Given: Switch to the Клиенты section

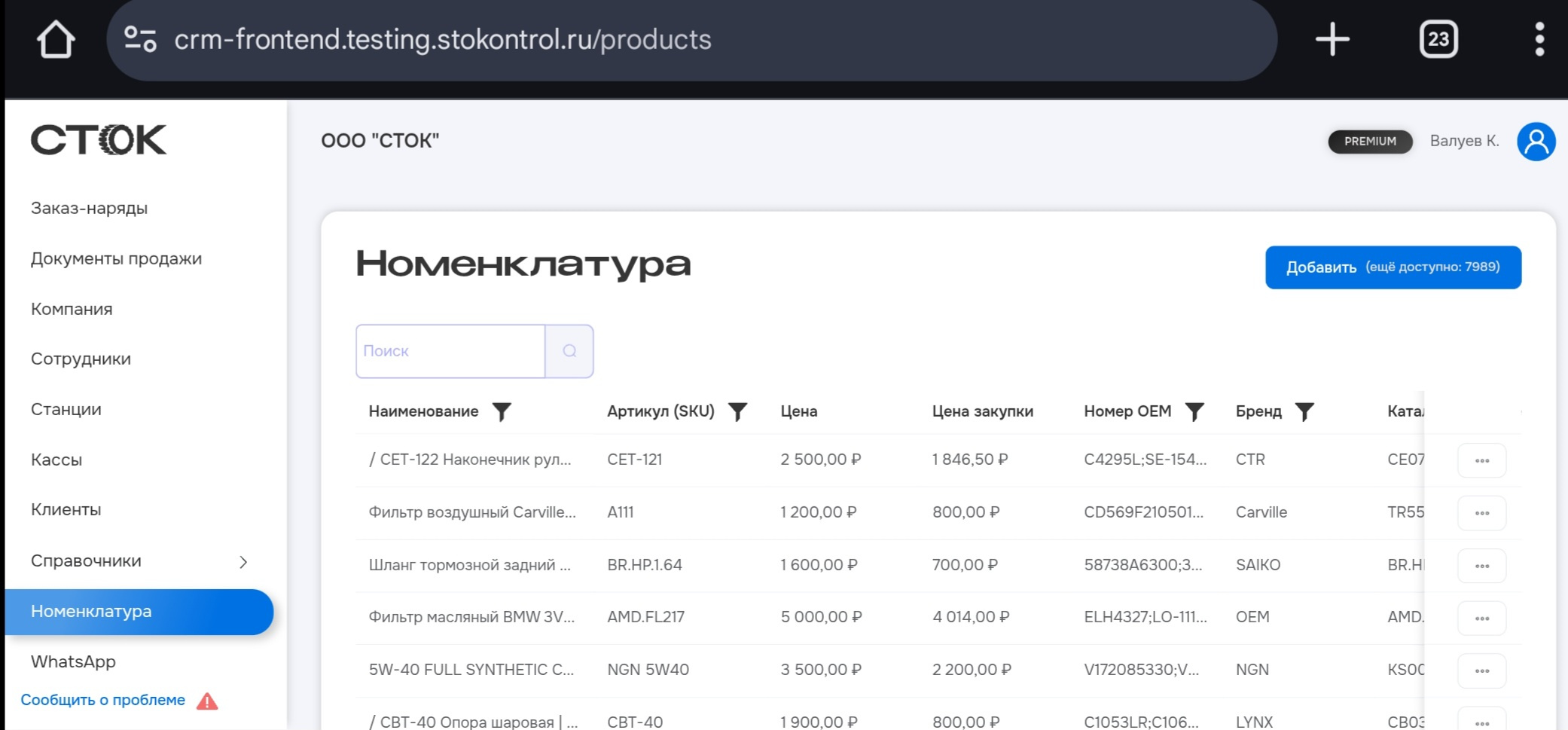Looking at the screenshot, I should [x=66, y=510].
